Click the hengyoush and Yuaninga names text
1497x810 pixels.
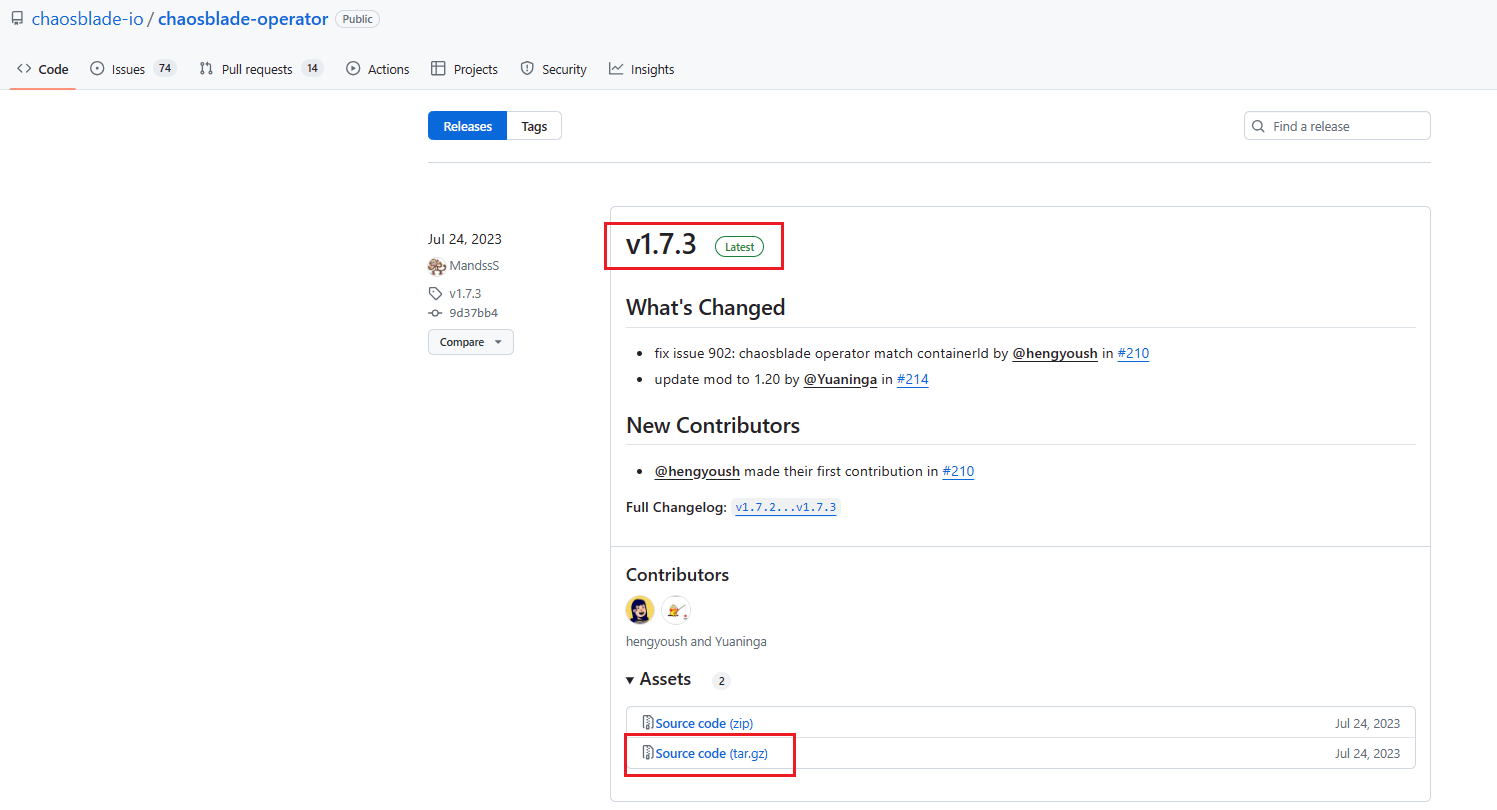pos(696,641)
